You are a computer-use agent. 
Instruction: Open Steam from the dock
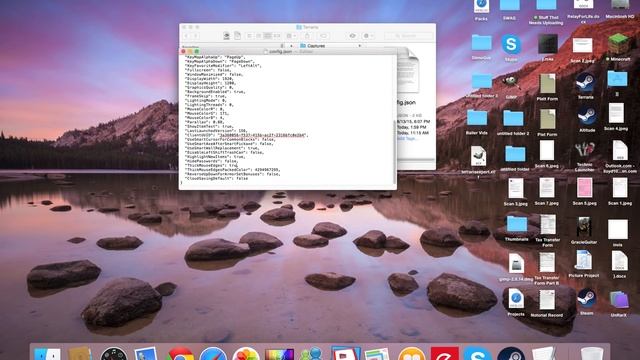pyautogui.click(x=511, y=353)
